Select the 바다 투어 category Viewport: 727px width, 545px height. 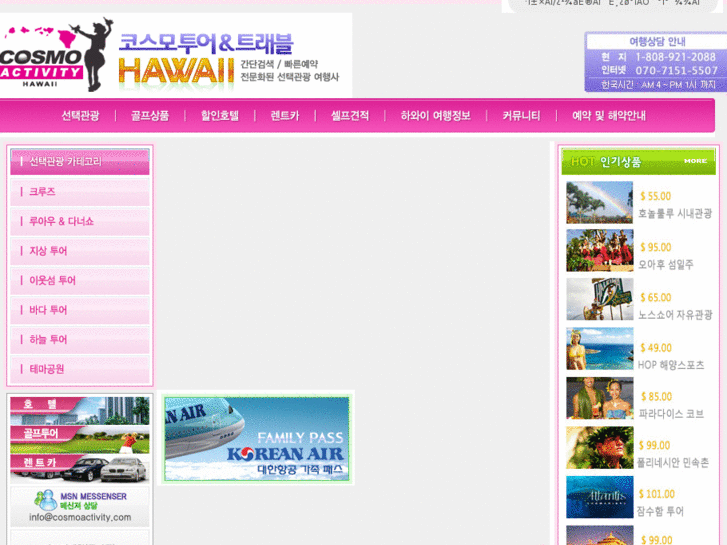(80, 310)
